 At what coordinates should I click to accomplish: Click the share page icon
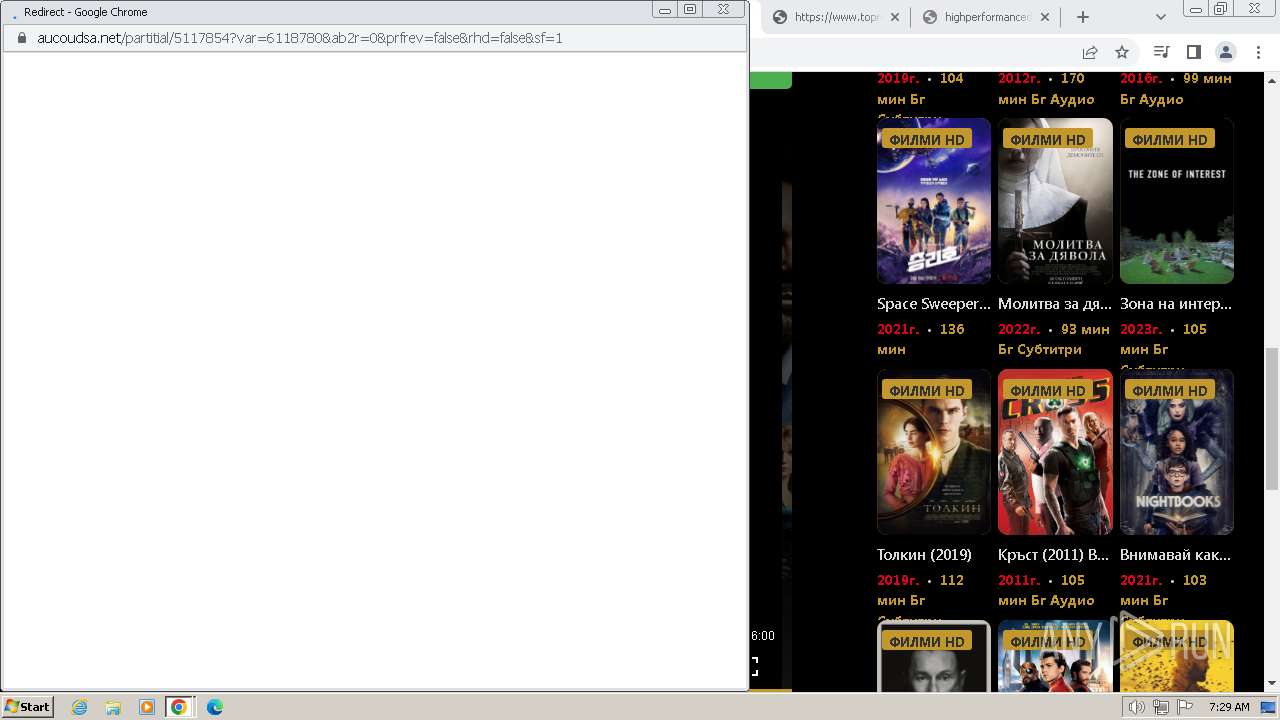pyautogui.click(x=1089, y=52)
